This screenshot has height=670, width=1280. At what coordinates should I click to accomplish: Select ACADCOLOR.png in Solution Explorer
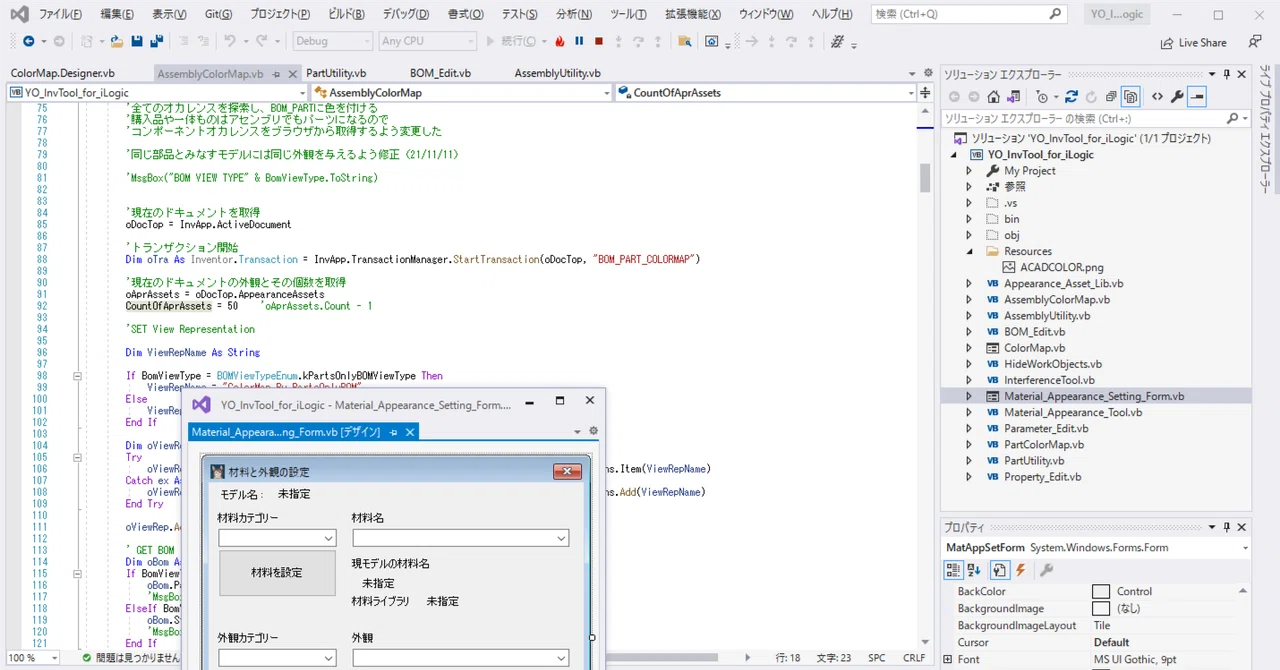click(1062, 267)
